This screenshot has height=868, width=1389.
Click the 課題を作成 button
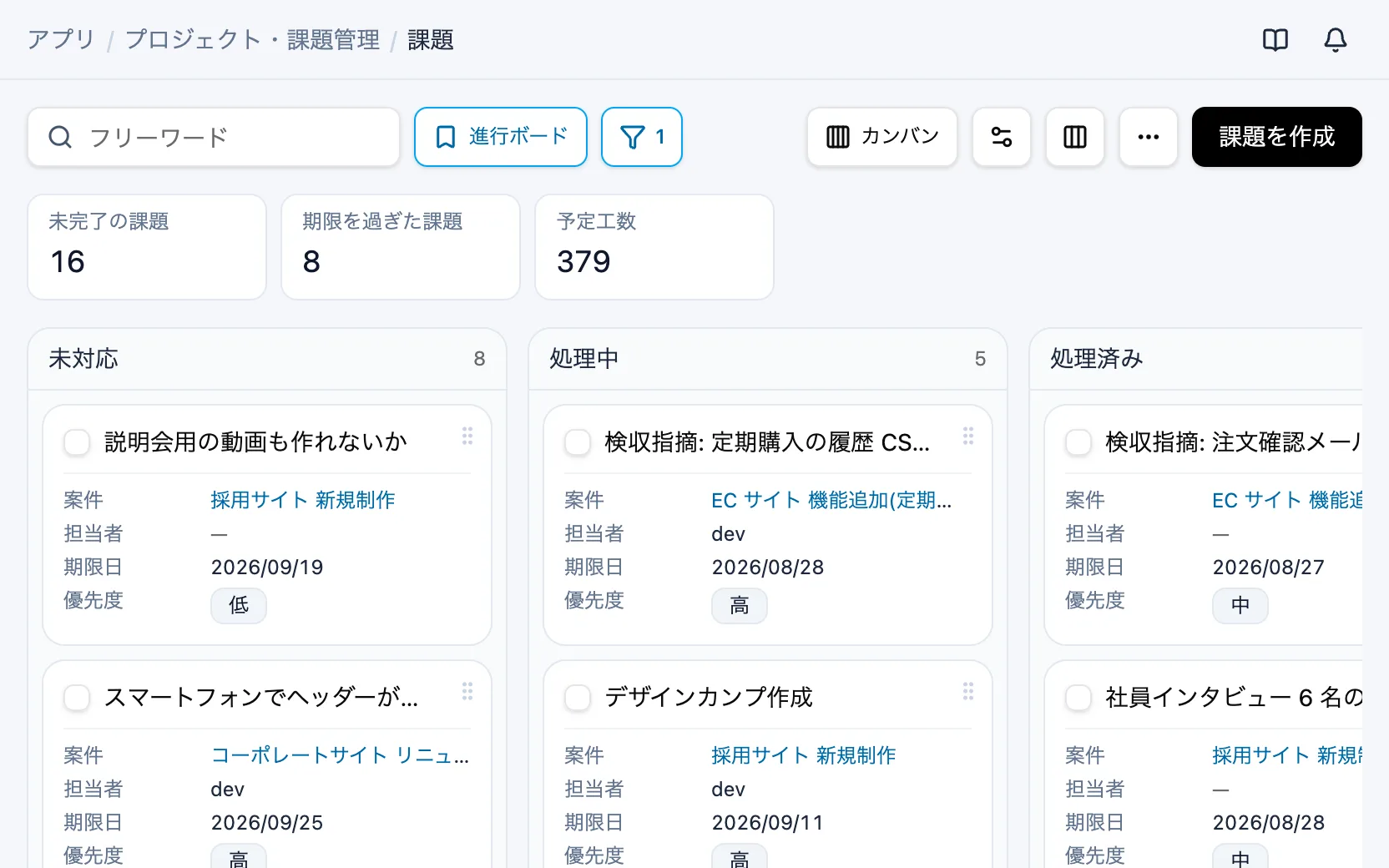tap(1276, 137)
